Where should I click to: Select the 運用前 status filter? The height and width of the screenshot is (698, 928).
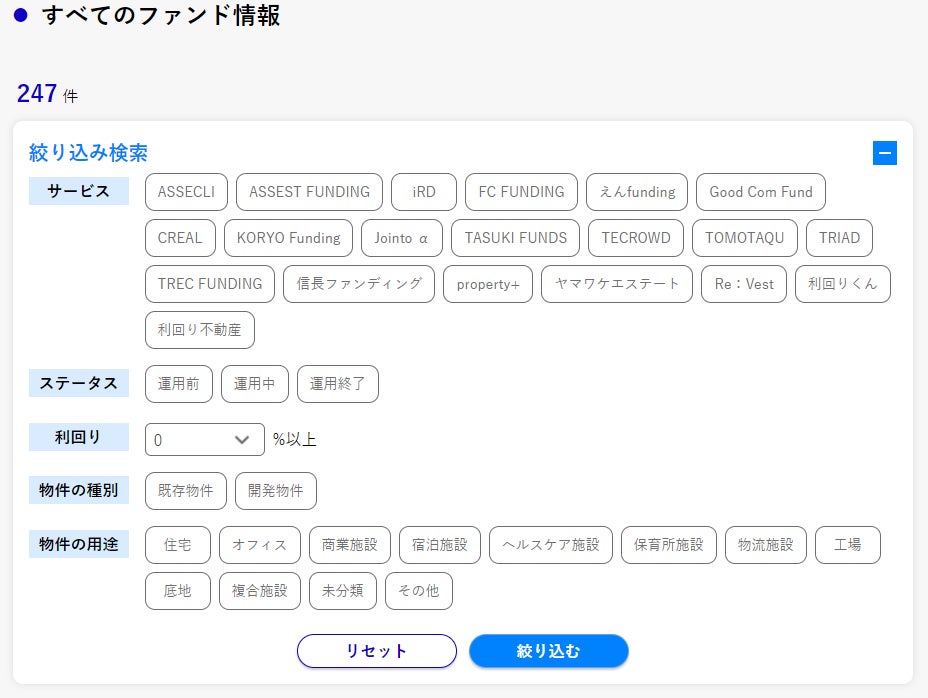[x=179, y=384]
